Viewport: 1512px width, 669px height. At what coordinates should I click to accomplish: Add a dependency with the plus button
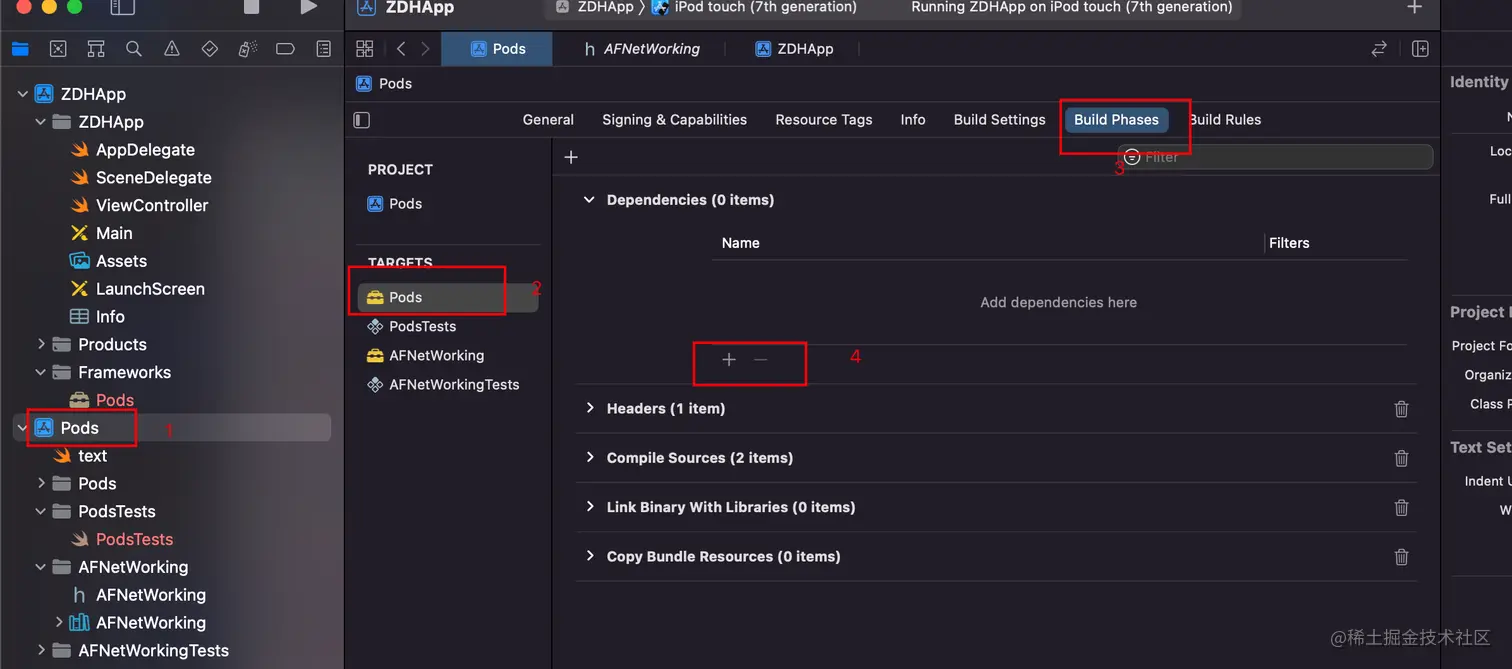coord(729,359)
